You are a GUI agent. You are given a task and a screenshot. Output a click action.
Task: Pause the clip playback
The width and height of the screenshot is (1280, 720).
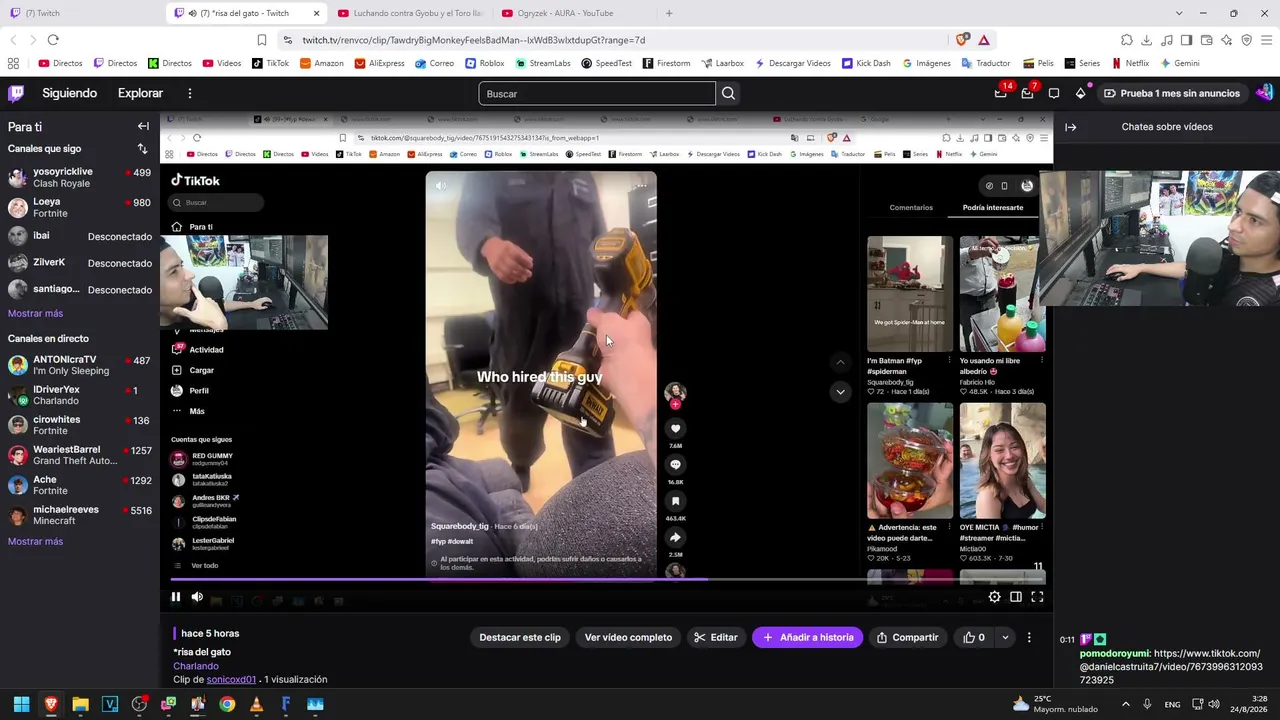click(x=175, y=597)
